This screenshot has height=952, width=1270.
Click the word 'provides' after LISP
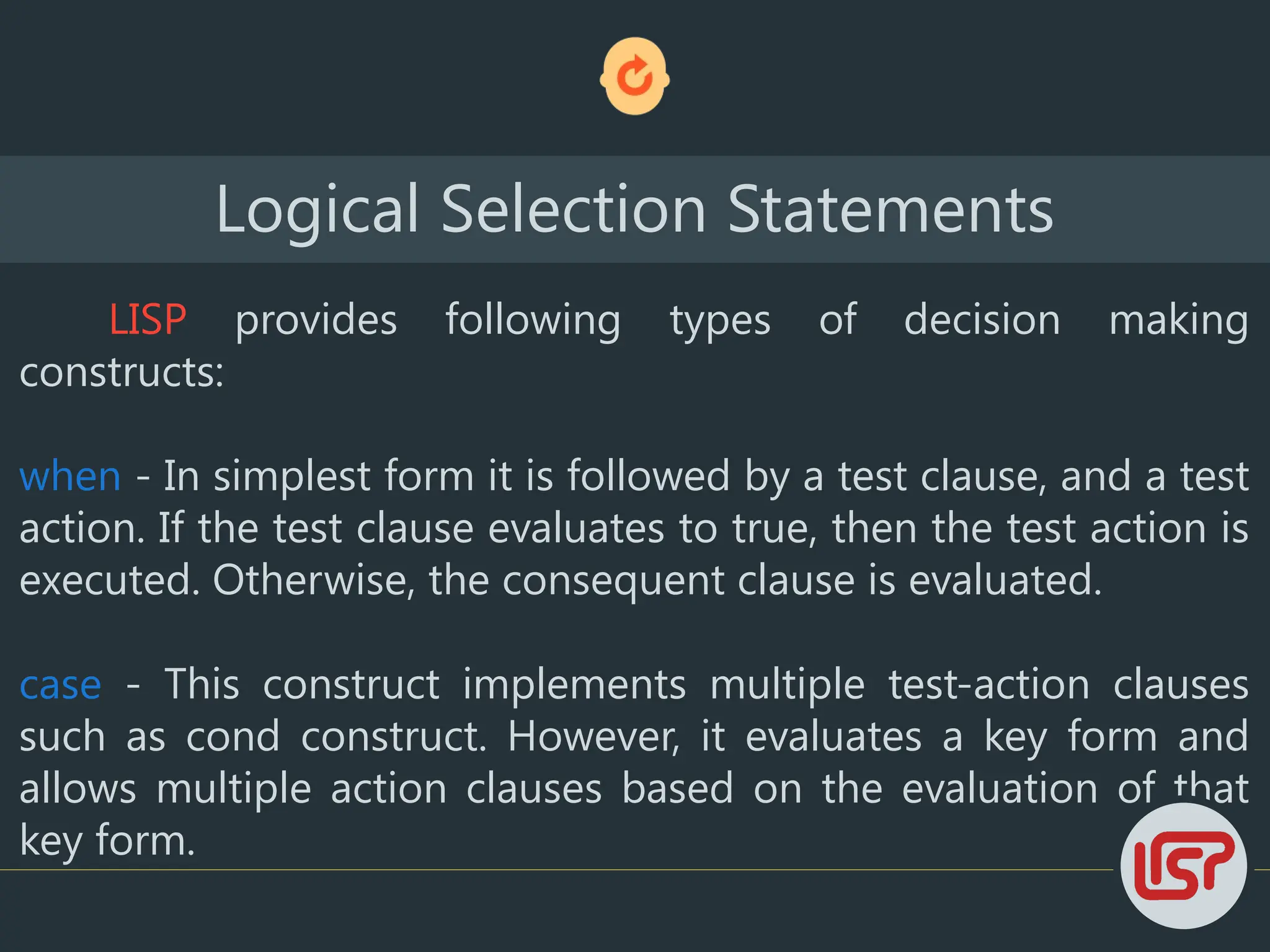click(316, 321)
